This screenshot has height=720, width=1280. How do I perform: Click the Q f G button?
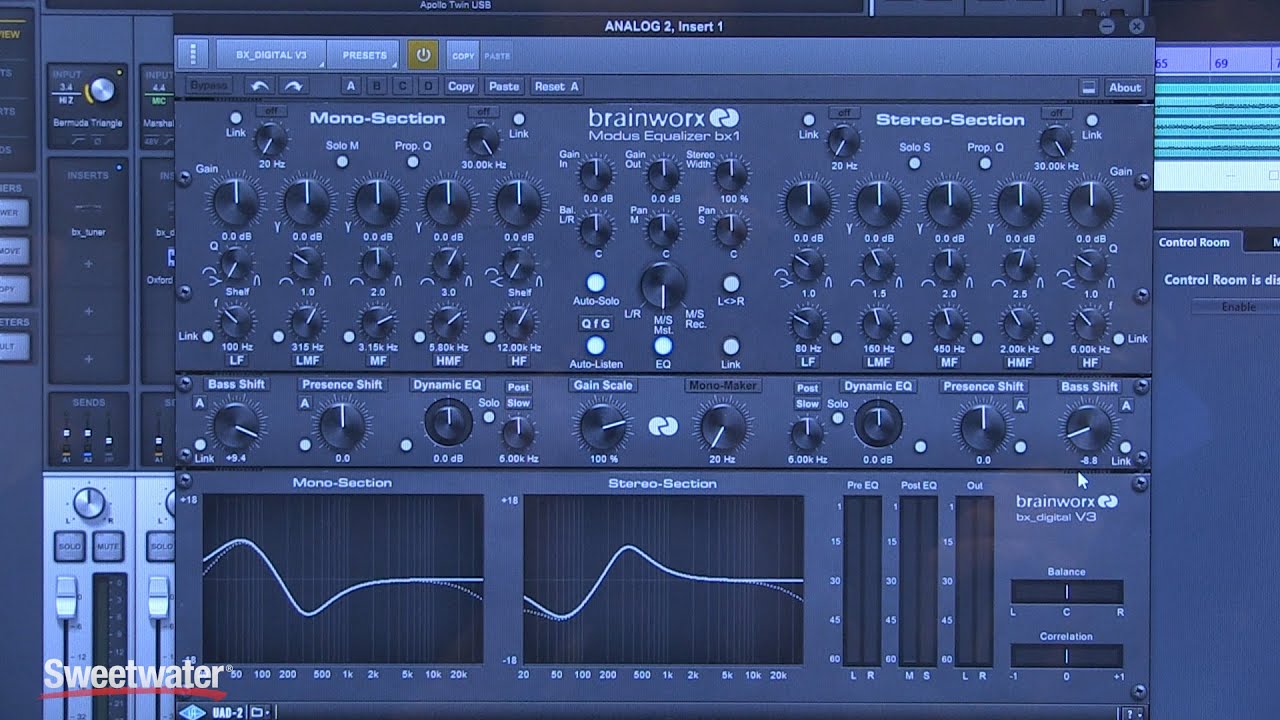pos(595,323)
